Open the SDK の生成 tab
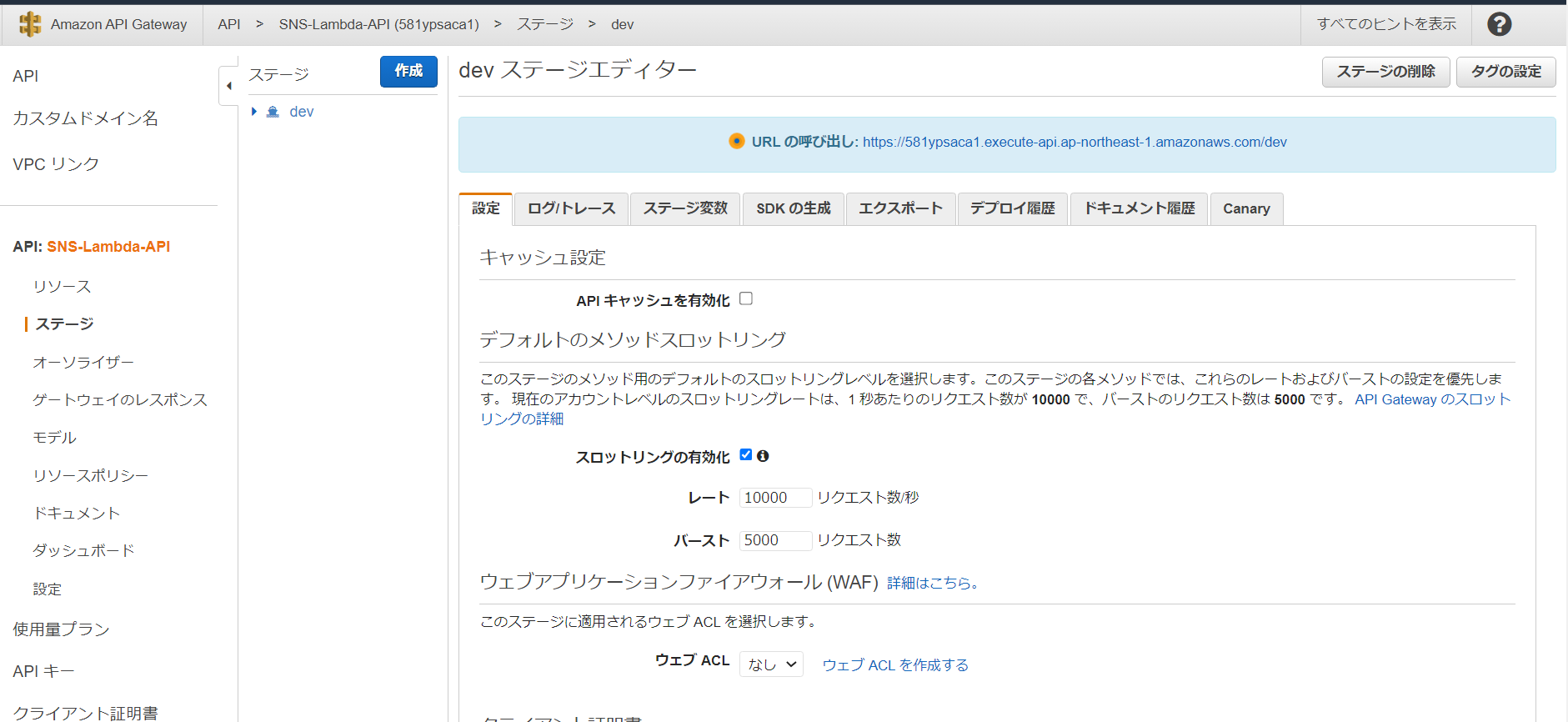This screenshot has width=1568, height=722. pos(794,208)
